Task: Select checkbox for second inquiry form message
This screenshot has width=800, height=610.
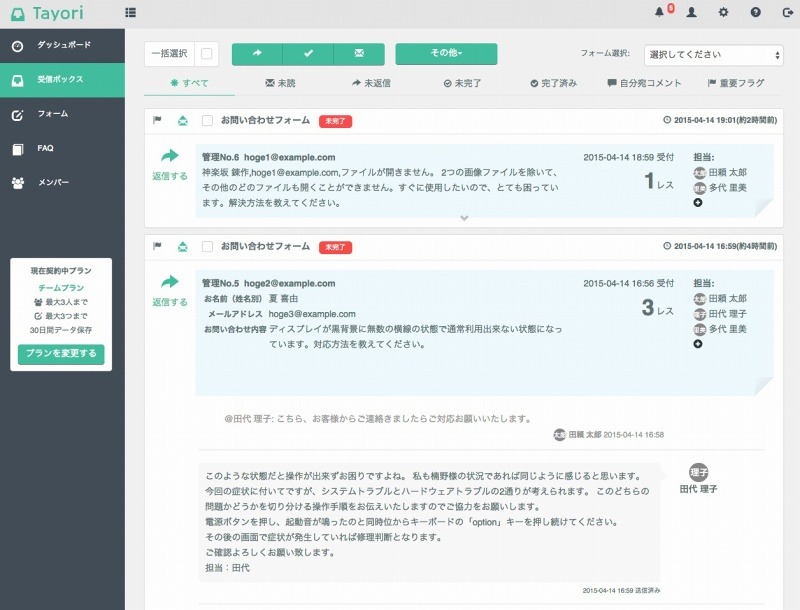Action: [207, 246]
